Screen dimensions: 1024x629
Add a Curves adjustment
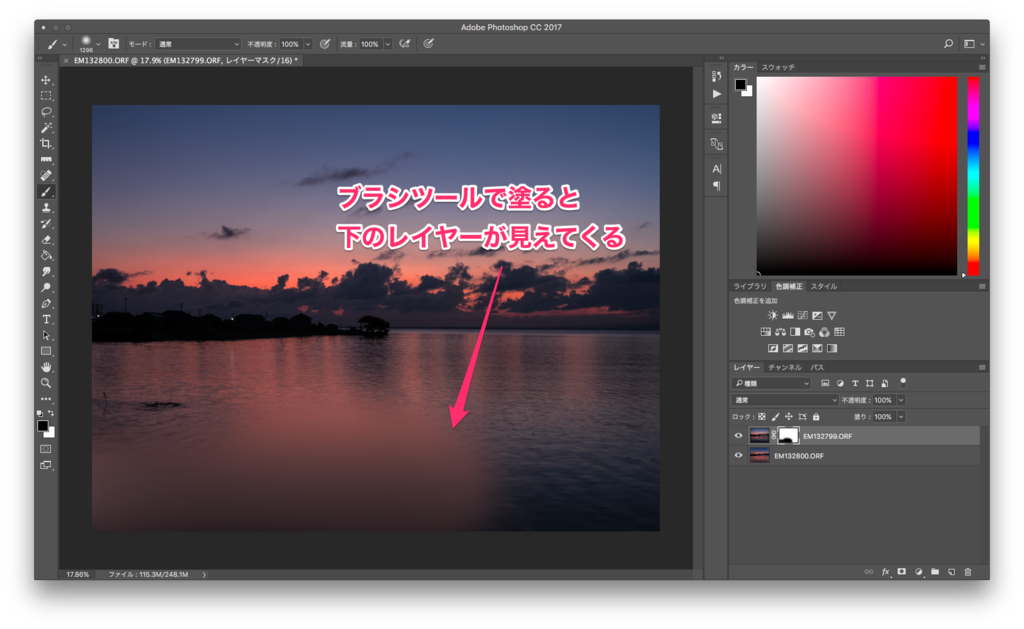(x=803, y=315)
